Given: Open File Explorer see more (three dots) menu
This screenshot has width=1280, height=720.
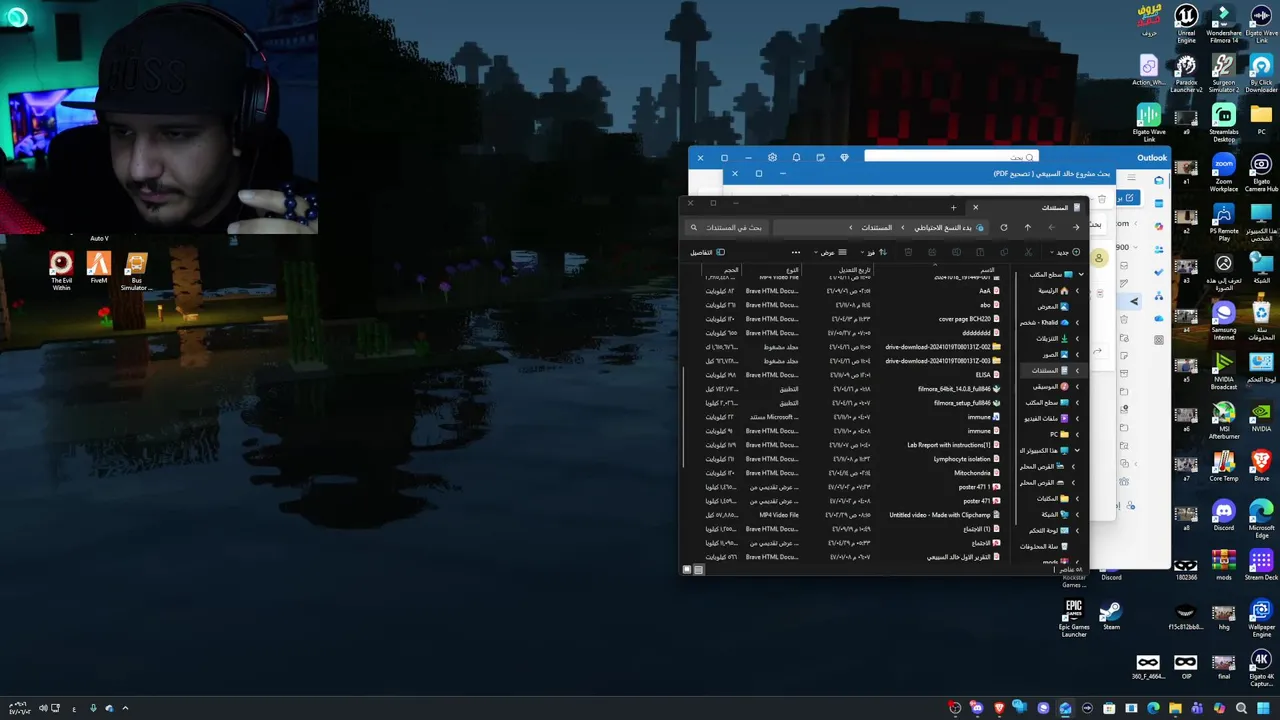Looking at the screenshot, I should tap(796, 252).
